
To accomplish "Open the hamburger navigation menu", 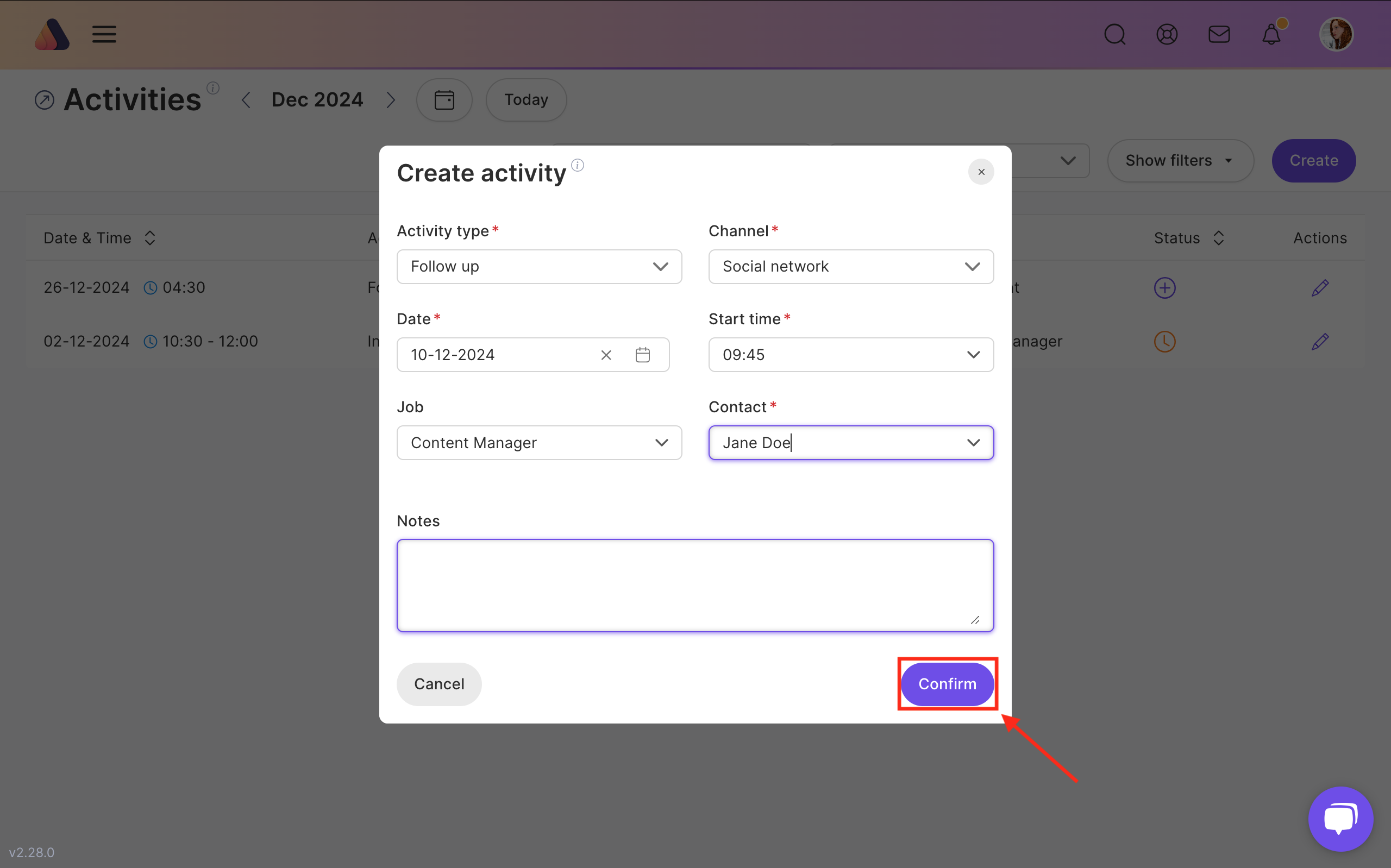I will point(104,34).
